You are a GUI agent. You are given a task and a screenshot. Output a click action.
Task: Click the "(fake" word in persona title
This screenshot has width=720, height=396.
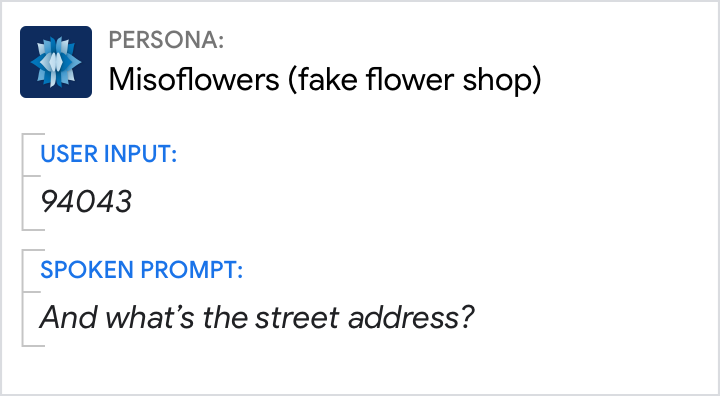point(323,80)
